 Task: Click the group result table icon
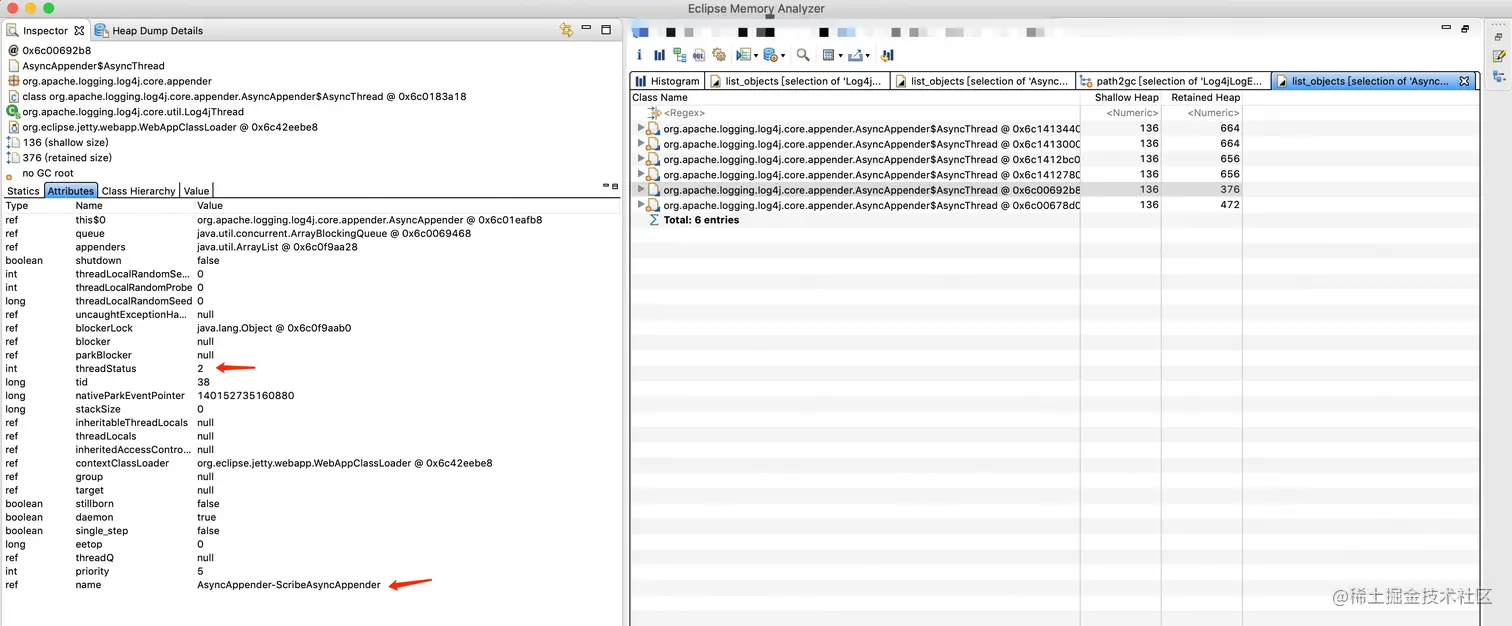pos(828,55)
